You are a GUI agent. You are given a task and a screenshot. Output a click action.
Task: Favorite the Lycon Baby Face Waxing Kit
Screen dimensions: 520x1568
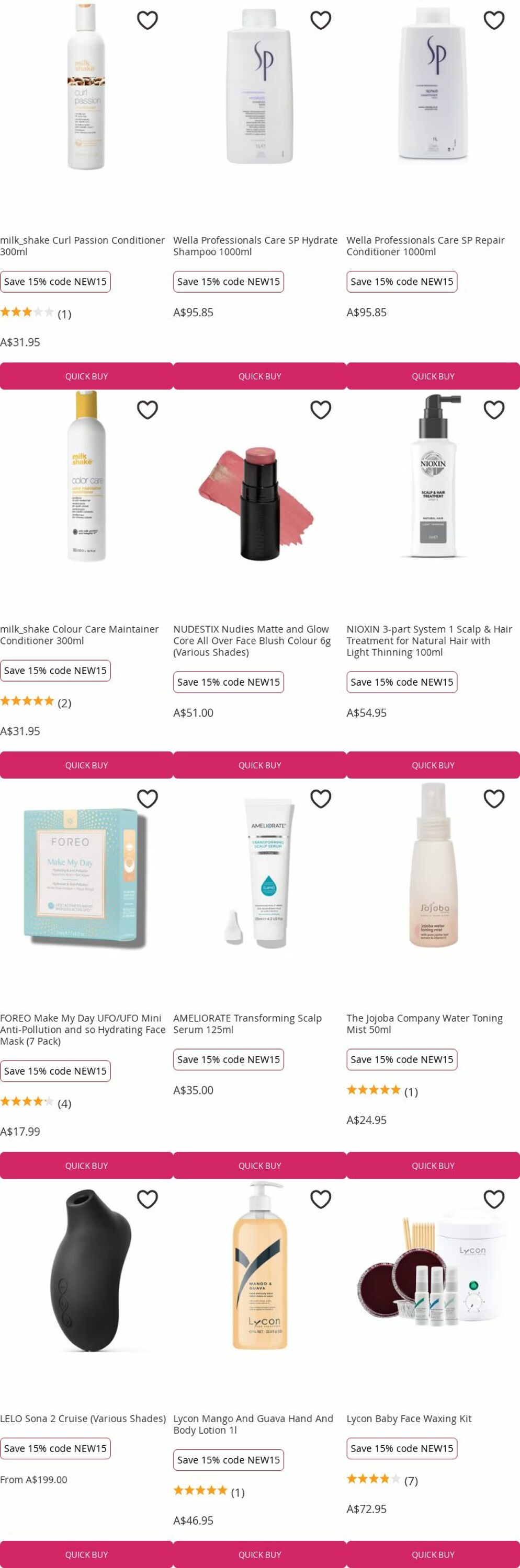tap(494, 1198)
